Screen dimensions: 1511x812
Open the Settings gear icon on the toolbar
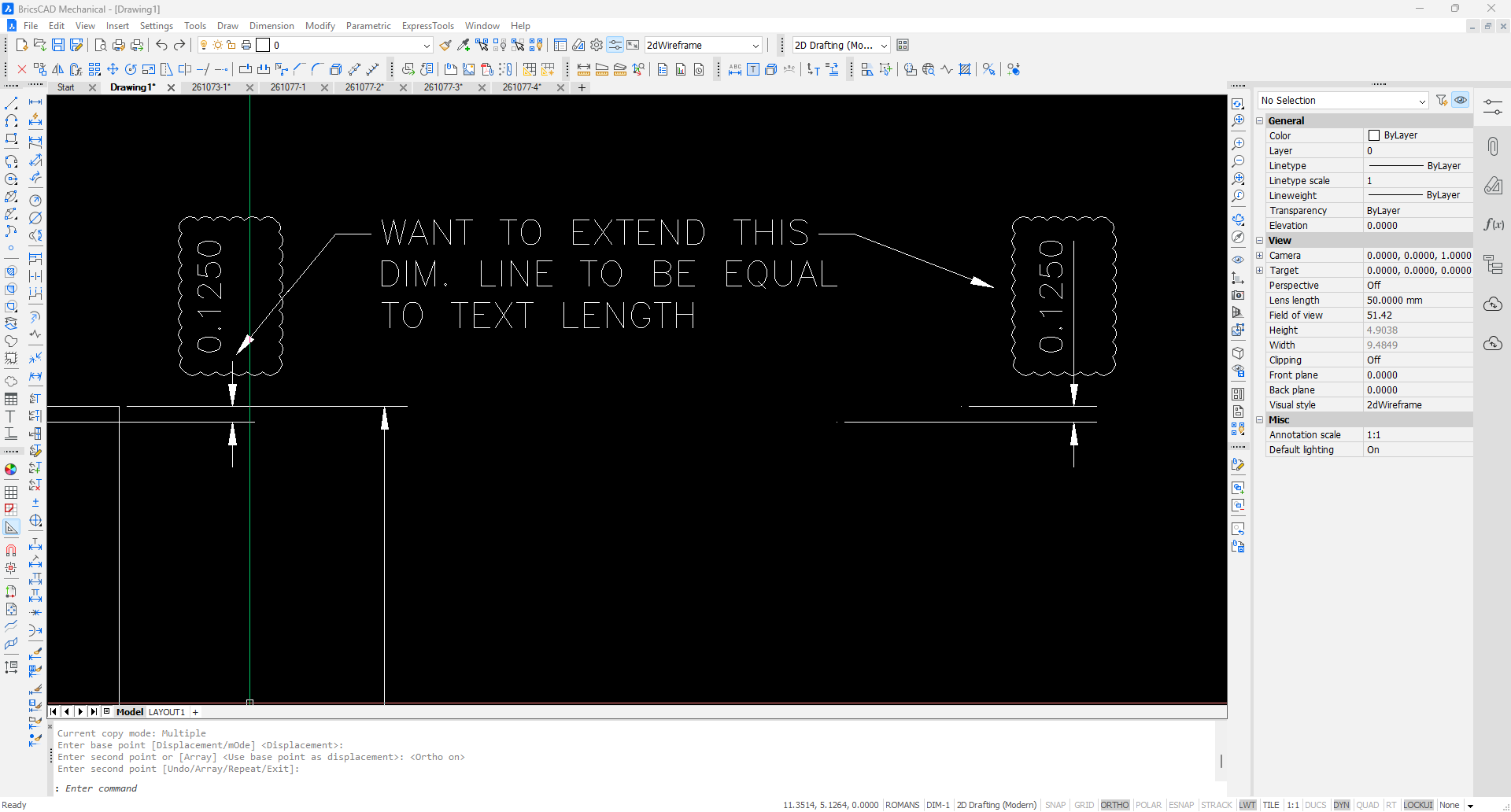pos(597,45)
